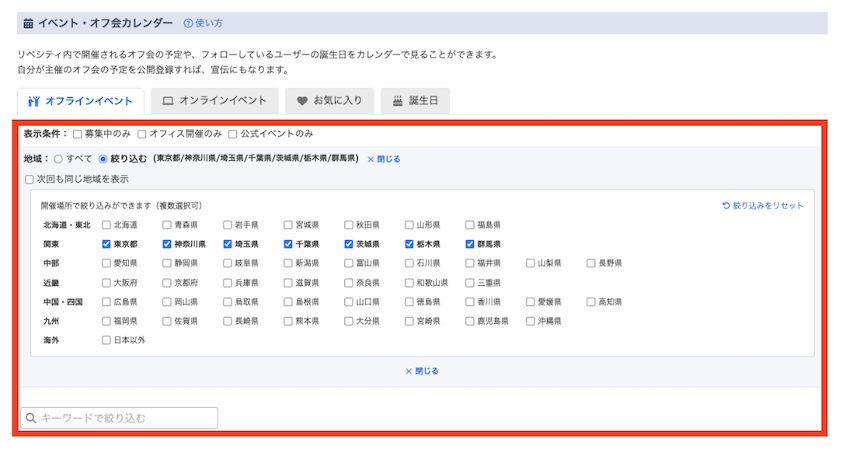The width and height of the screenshot is (848, 450).
Task: Uncheck the 栃木県 checkbox
Action: click(409, 244)
